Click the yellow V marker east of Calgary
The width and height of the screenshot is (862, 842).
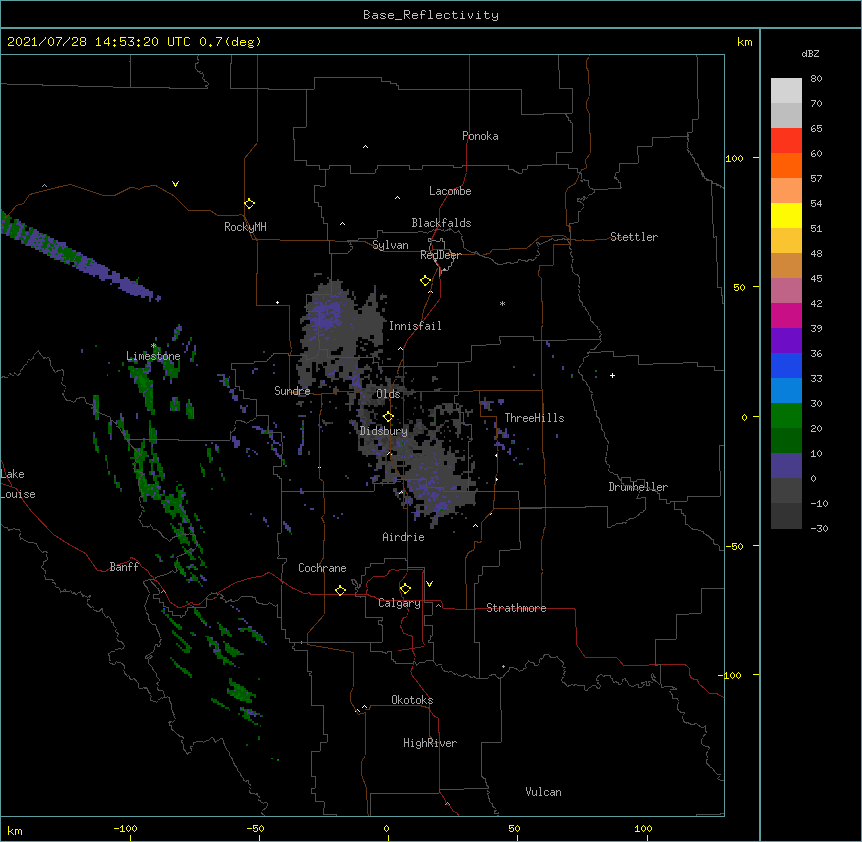tap(429, 584)
